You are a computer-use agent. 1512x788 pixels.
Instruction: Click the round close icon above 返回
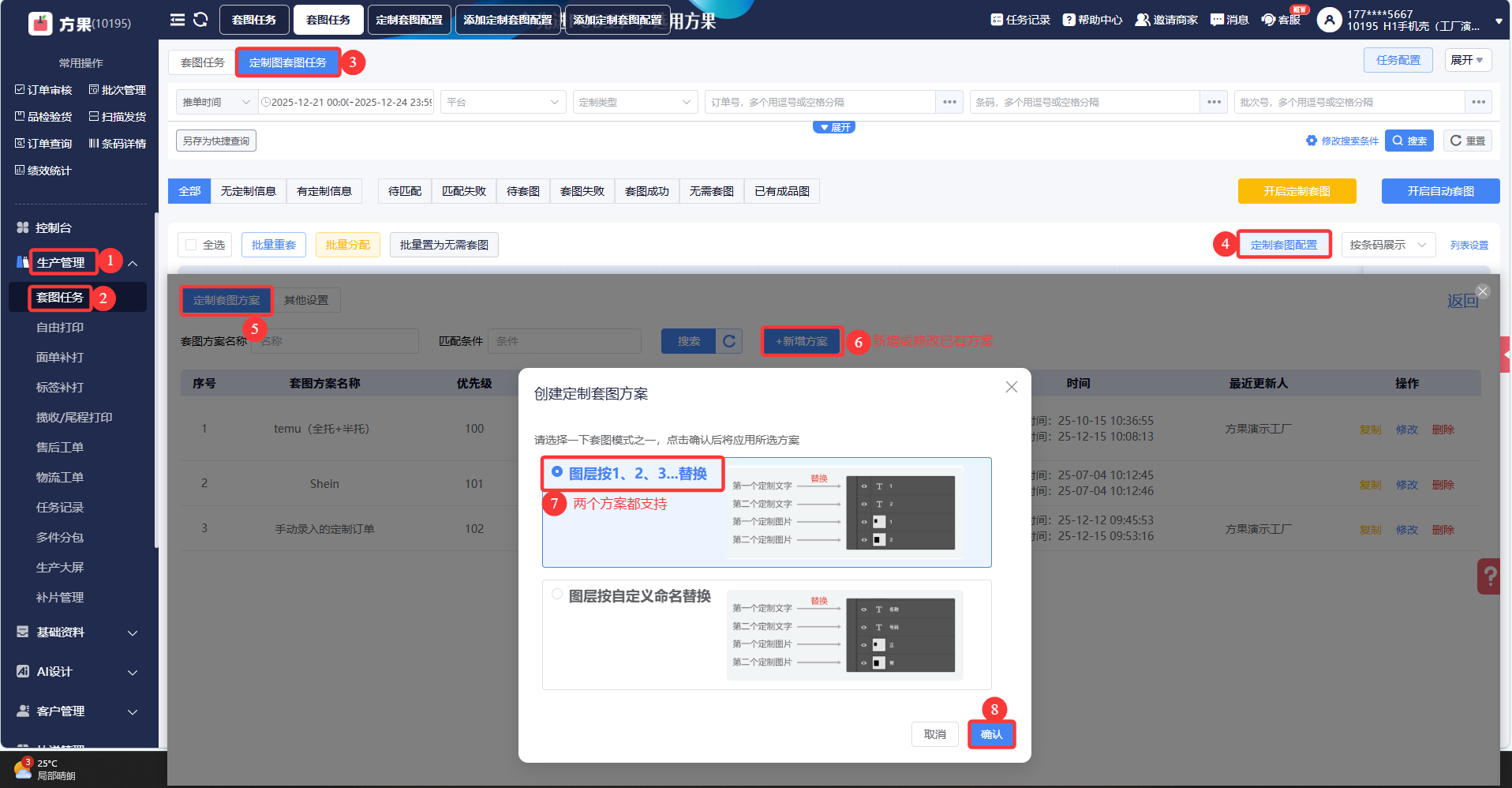pos(1483,291)
